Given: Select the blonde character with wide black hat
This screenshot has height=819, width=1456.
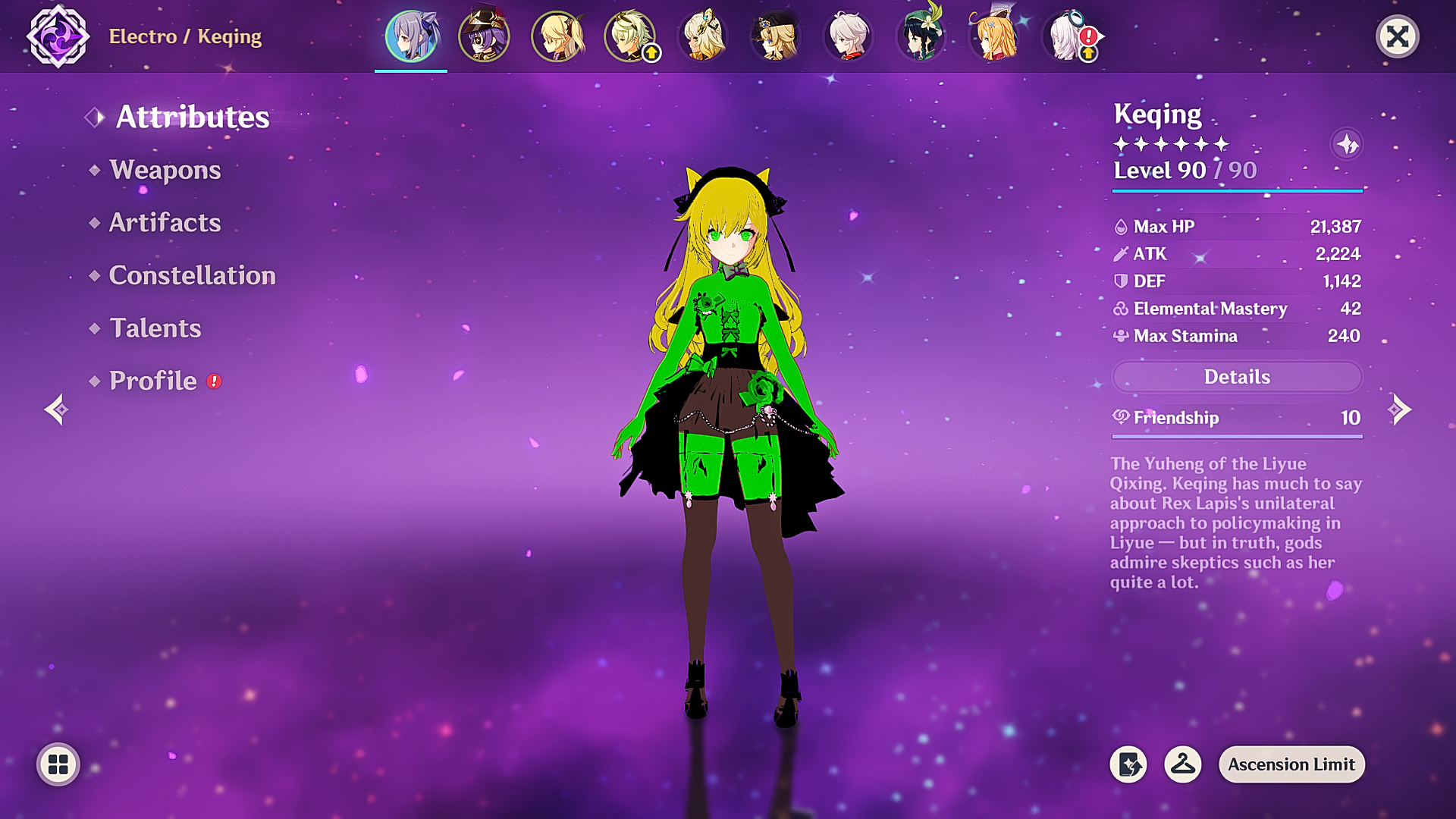Looking at the screenshot, I should pos(775,36).
